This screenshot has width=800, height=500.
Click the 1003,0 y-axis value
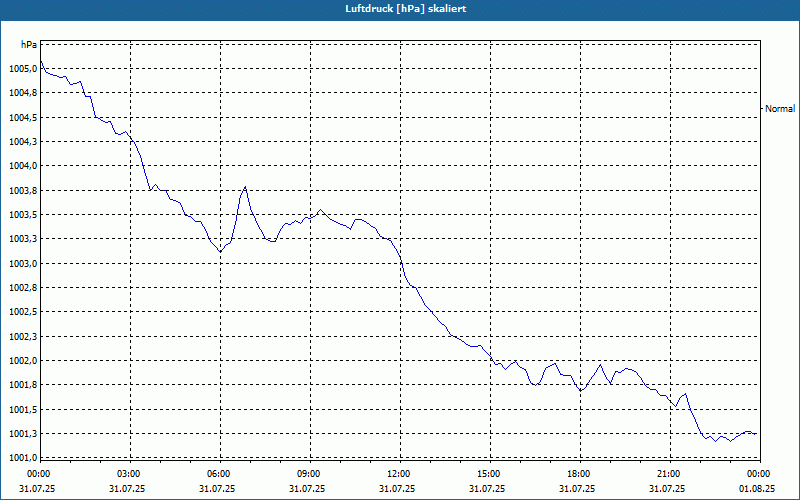(x=23, y=263)
